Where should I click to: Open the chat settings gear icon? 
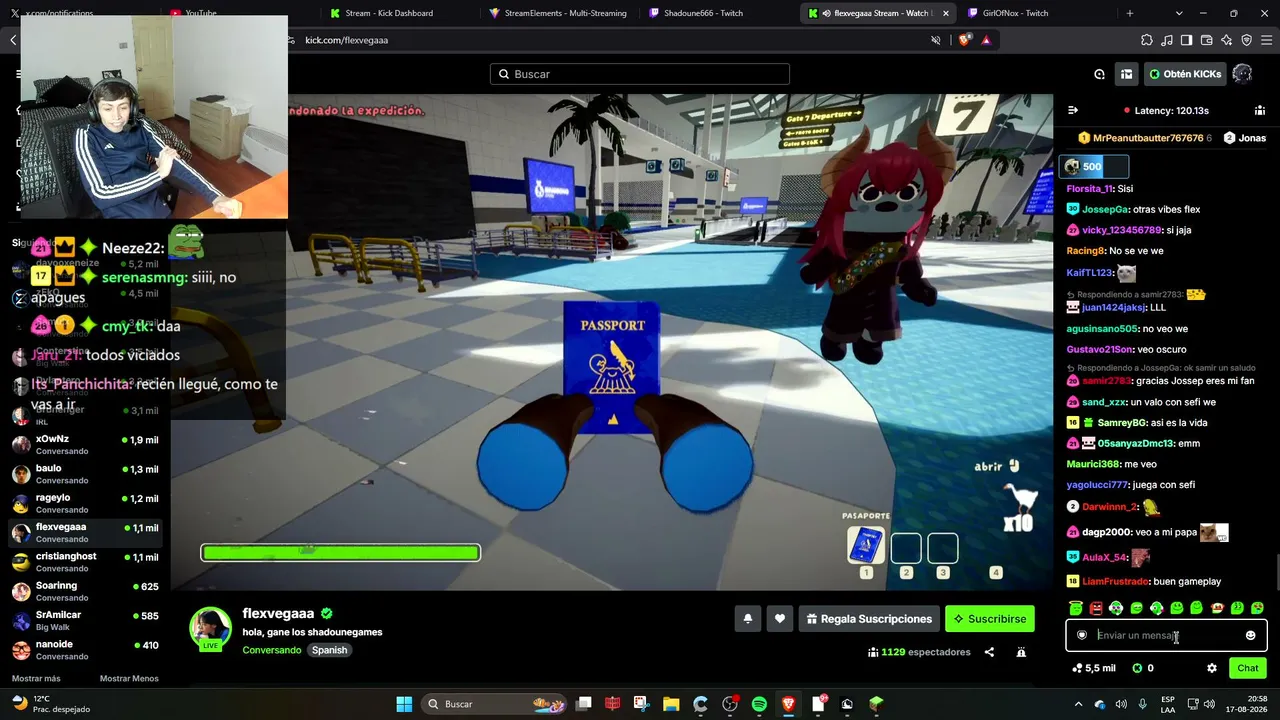pyautogui.click(x=1212, y=668)
